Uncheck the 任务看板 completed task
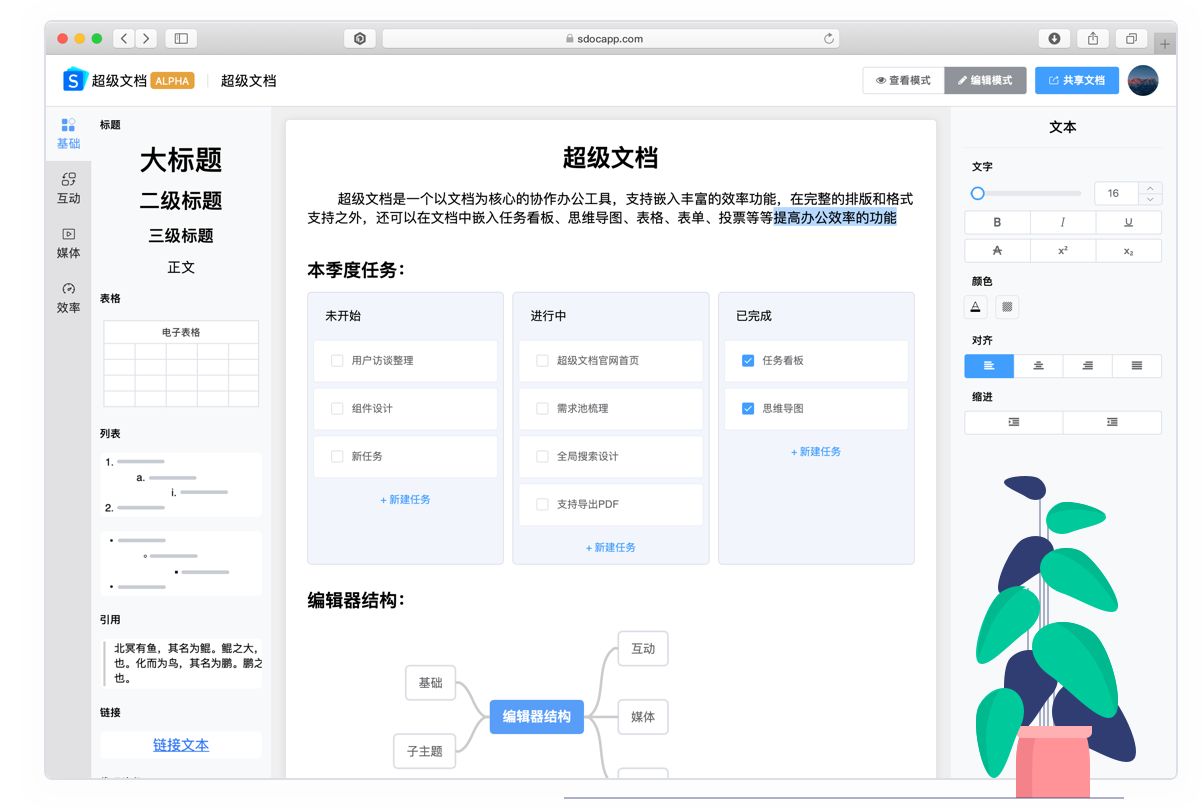Image resolution: width=1202 pixels, height=808 pixels. tap(748, 361)
